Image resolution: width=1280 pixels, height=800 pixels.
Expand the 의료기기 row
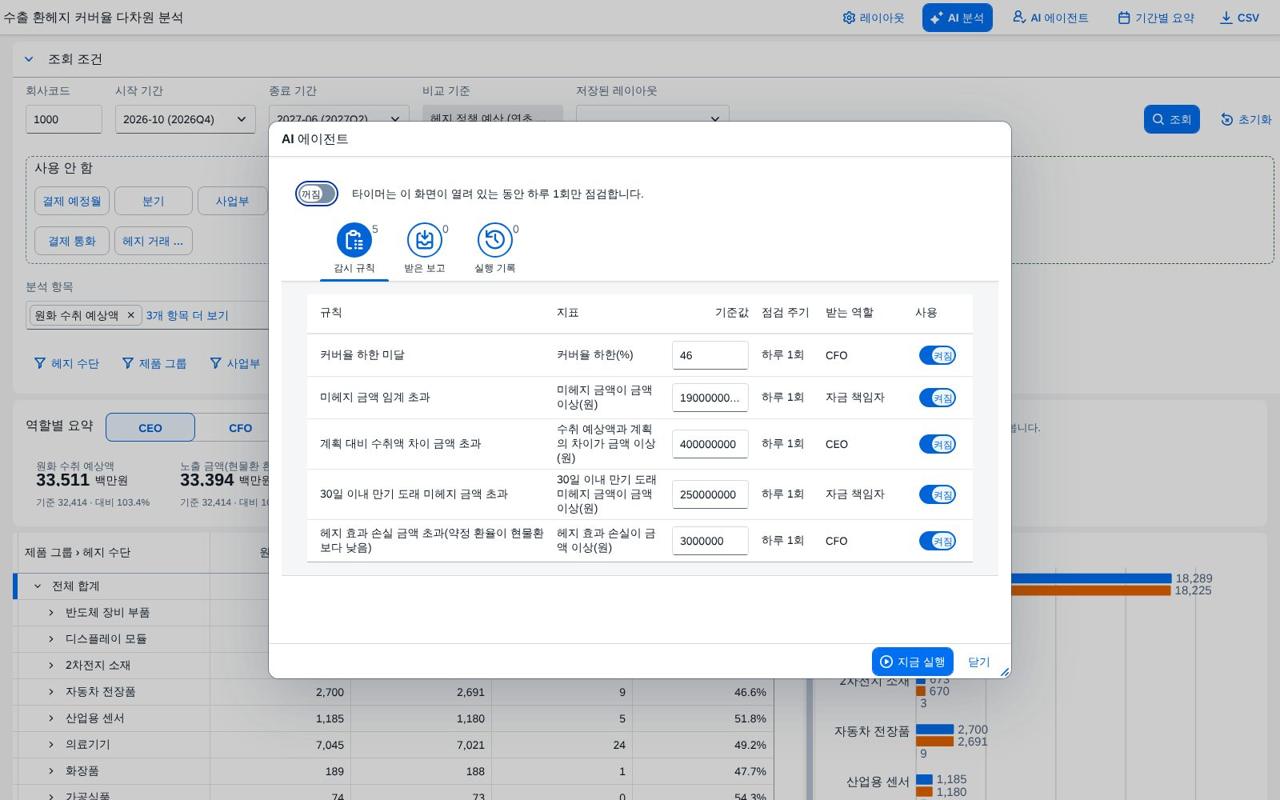pos(51,745)
